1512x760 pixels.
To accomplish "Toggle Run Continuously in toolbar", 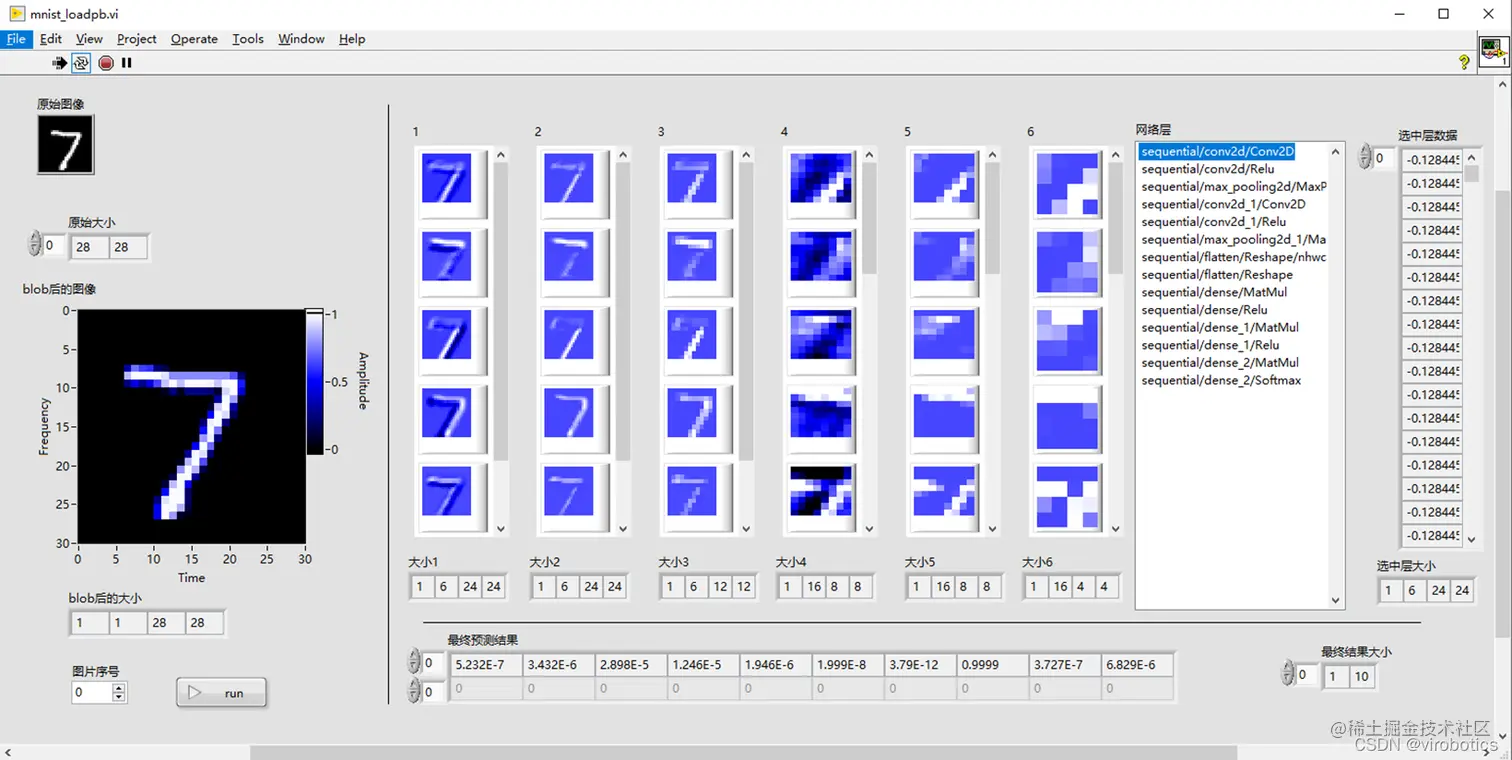I will pyautogui.click(x=82, y=63).
